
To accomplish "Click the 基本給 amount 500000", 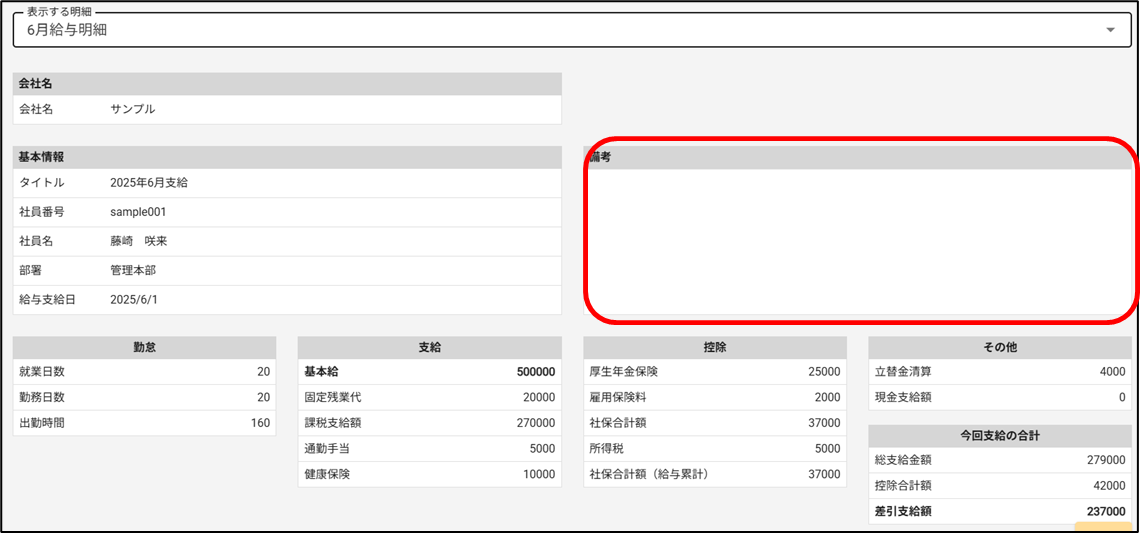I will tap(535, 372).
